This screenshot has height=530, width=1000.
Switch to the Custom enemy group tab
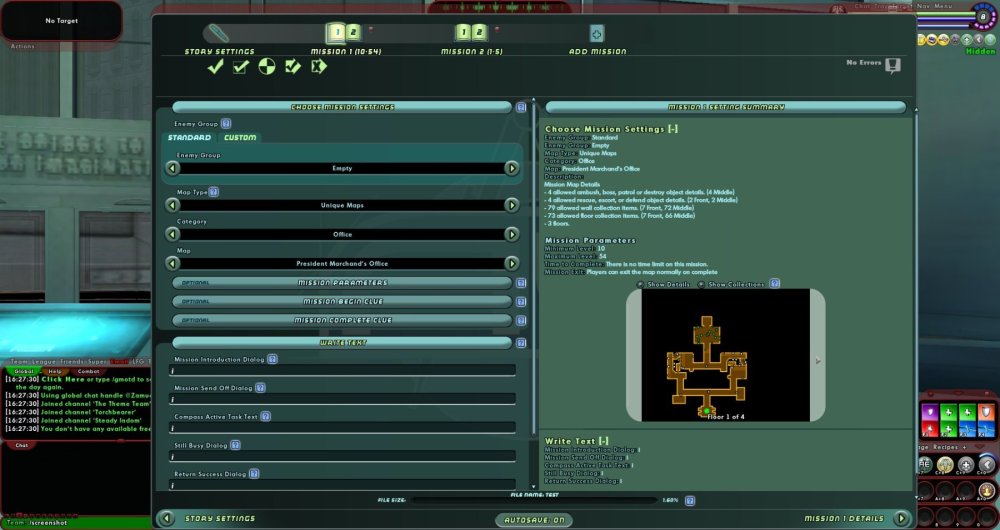pos(240,137)
